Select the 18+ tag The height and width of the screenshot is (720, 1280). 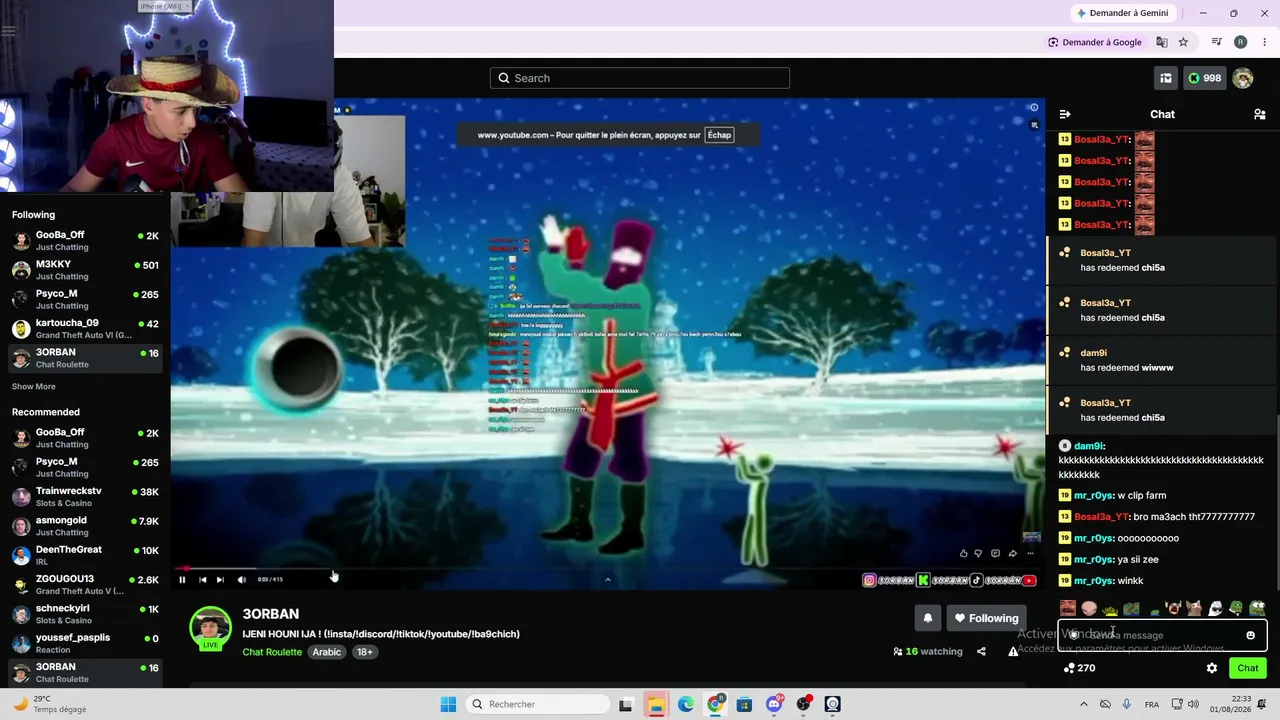click(365, 652)
